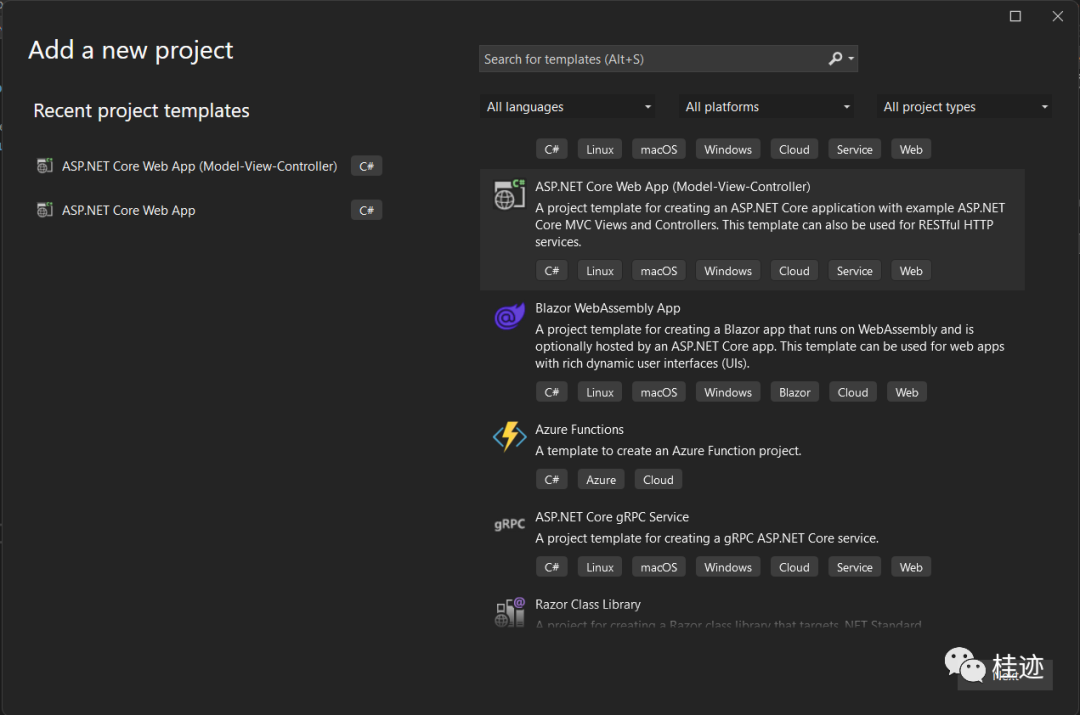Click Windows tag under MVC template description

[728, 271]
